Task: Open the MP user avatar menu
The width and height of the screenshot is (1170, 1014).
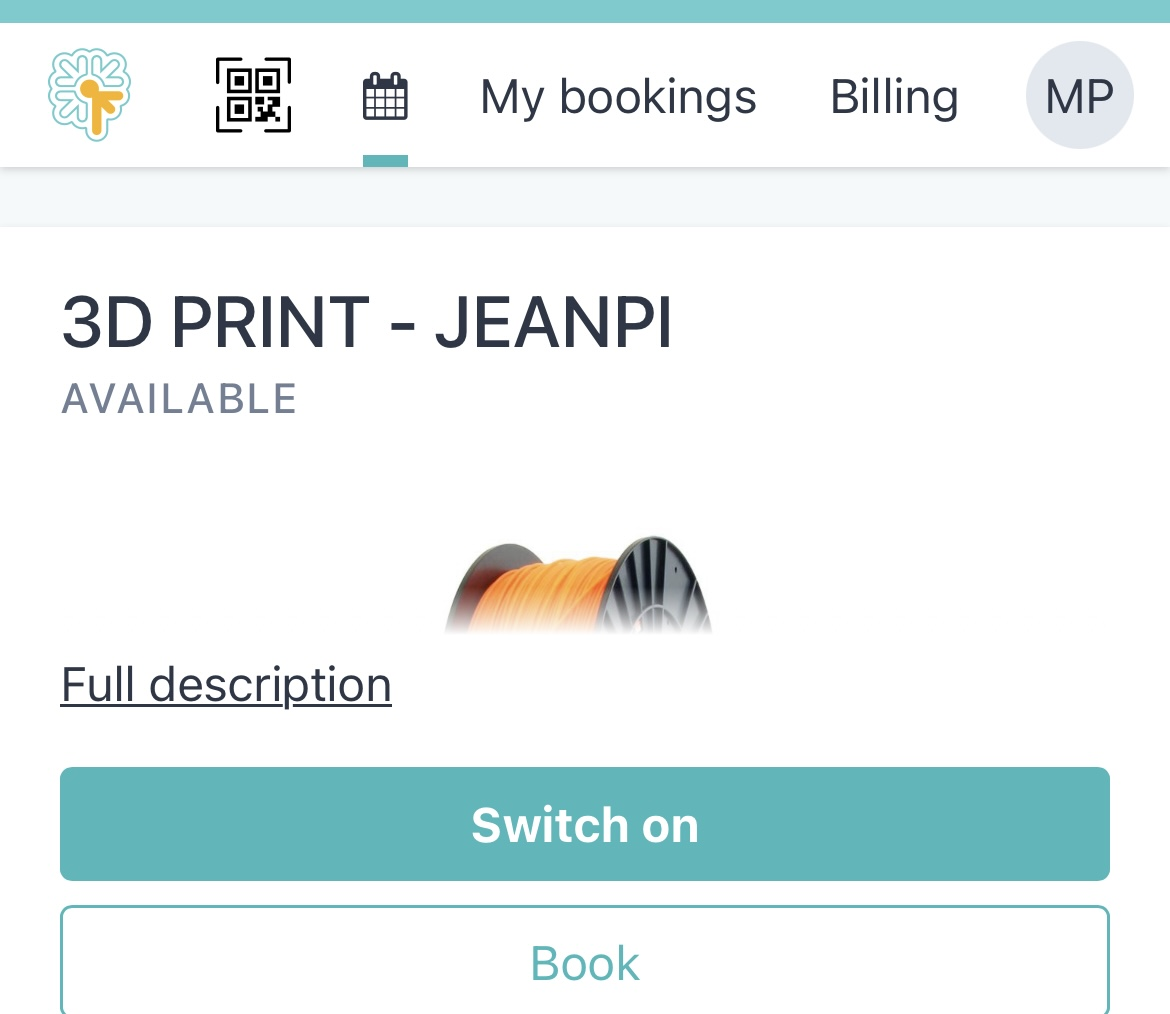Action: tap(1080, 96)
